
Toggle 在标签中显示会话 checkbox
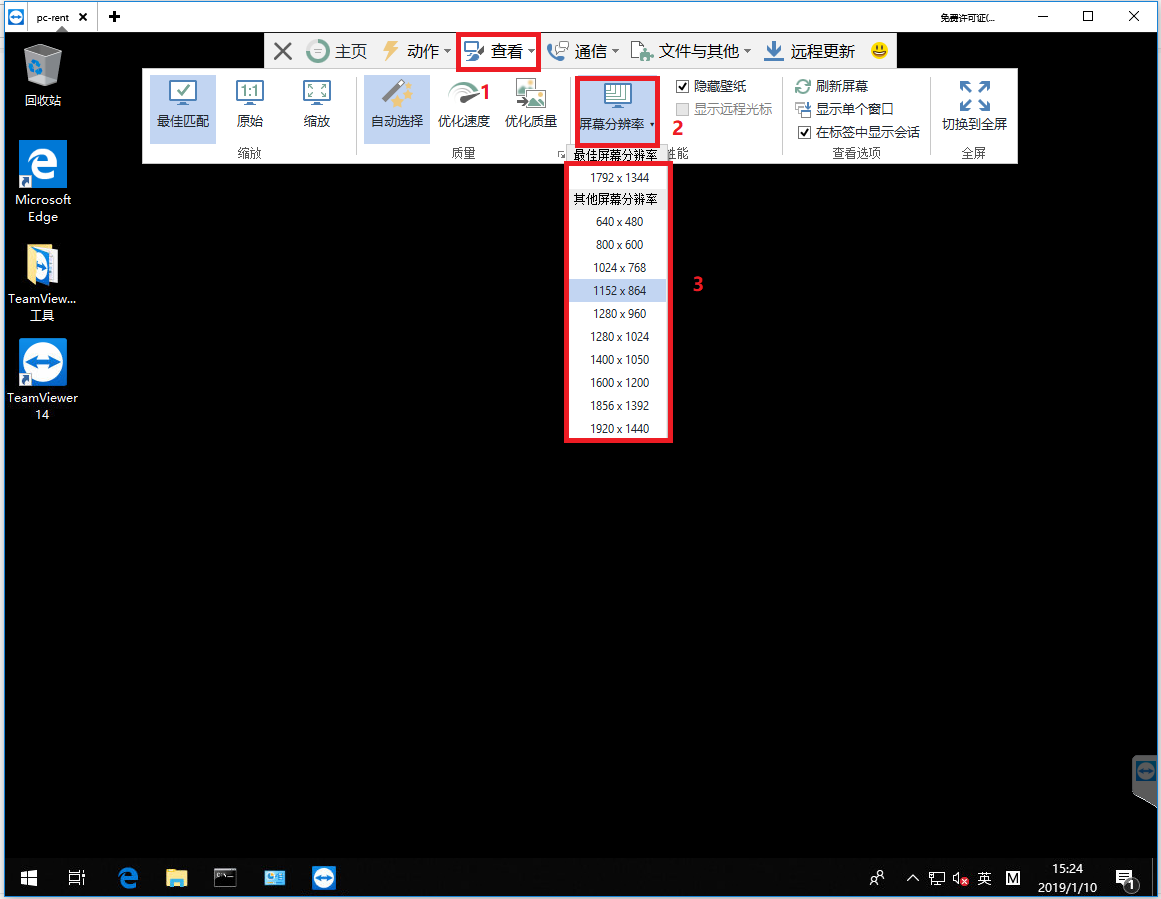click(804, 133)
